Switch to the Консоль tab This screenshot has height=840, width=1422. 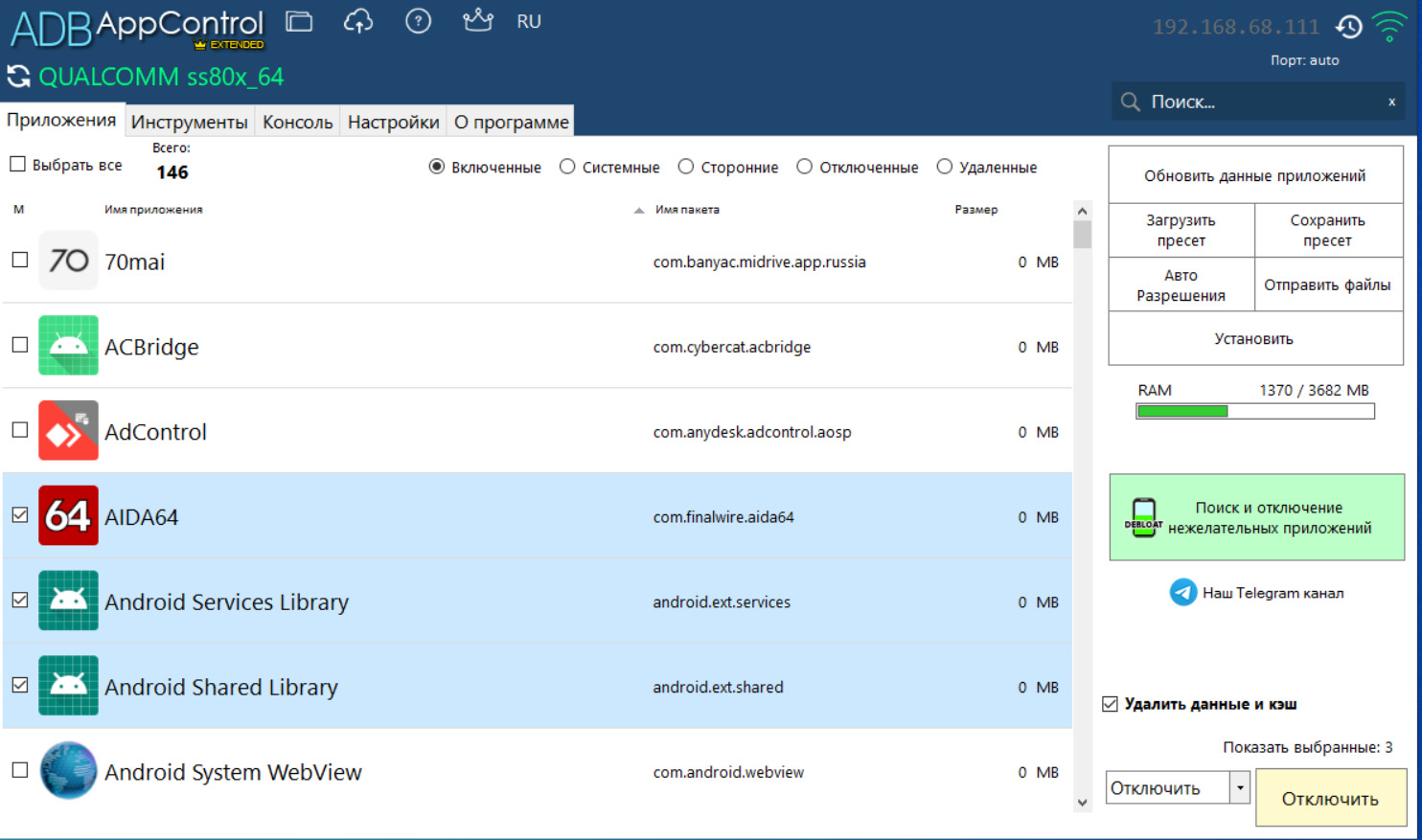297,122
